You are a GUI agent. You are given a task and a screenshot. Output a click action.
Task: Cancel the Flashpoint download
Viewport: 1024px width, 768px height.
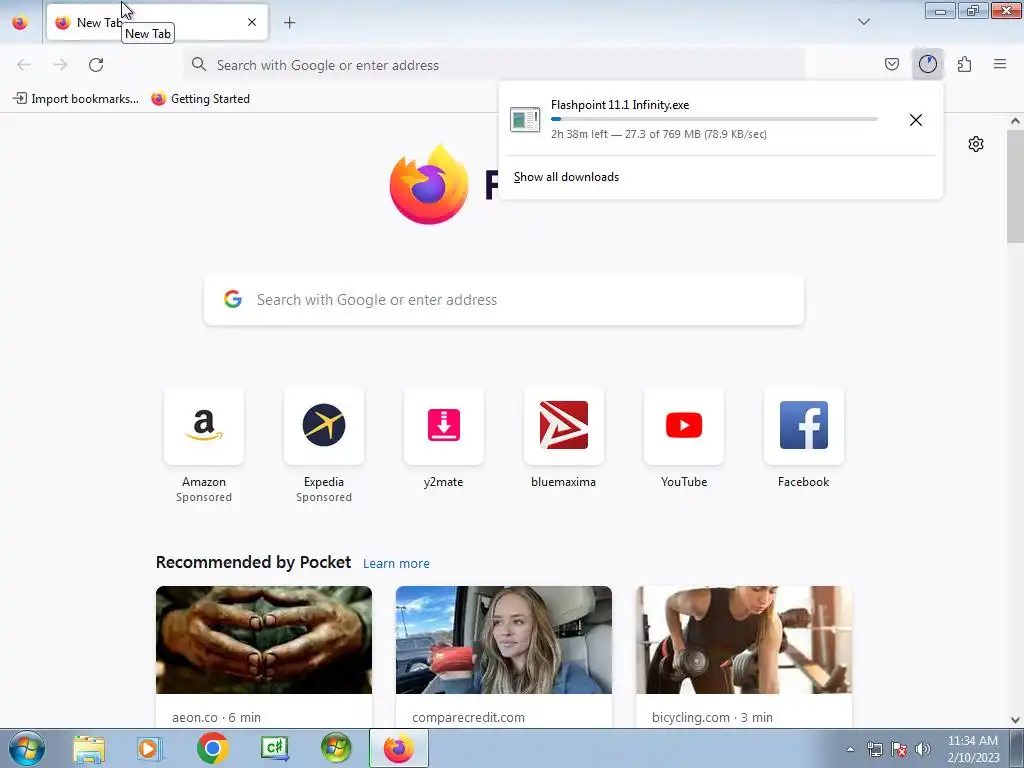click(916, 120)
